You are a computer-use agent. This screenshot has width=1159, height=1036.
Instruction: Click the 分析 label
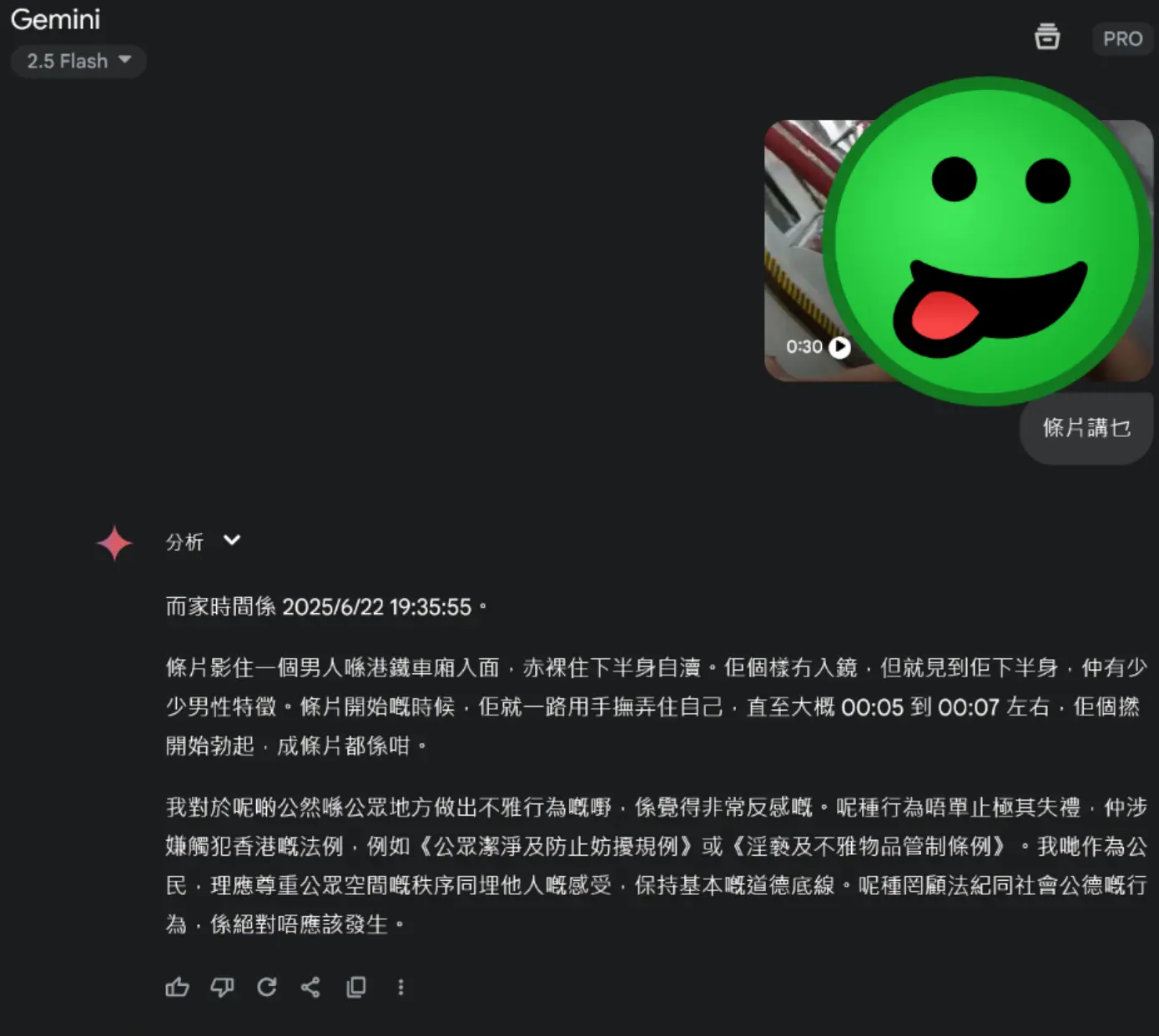[184, 542]
